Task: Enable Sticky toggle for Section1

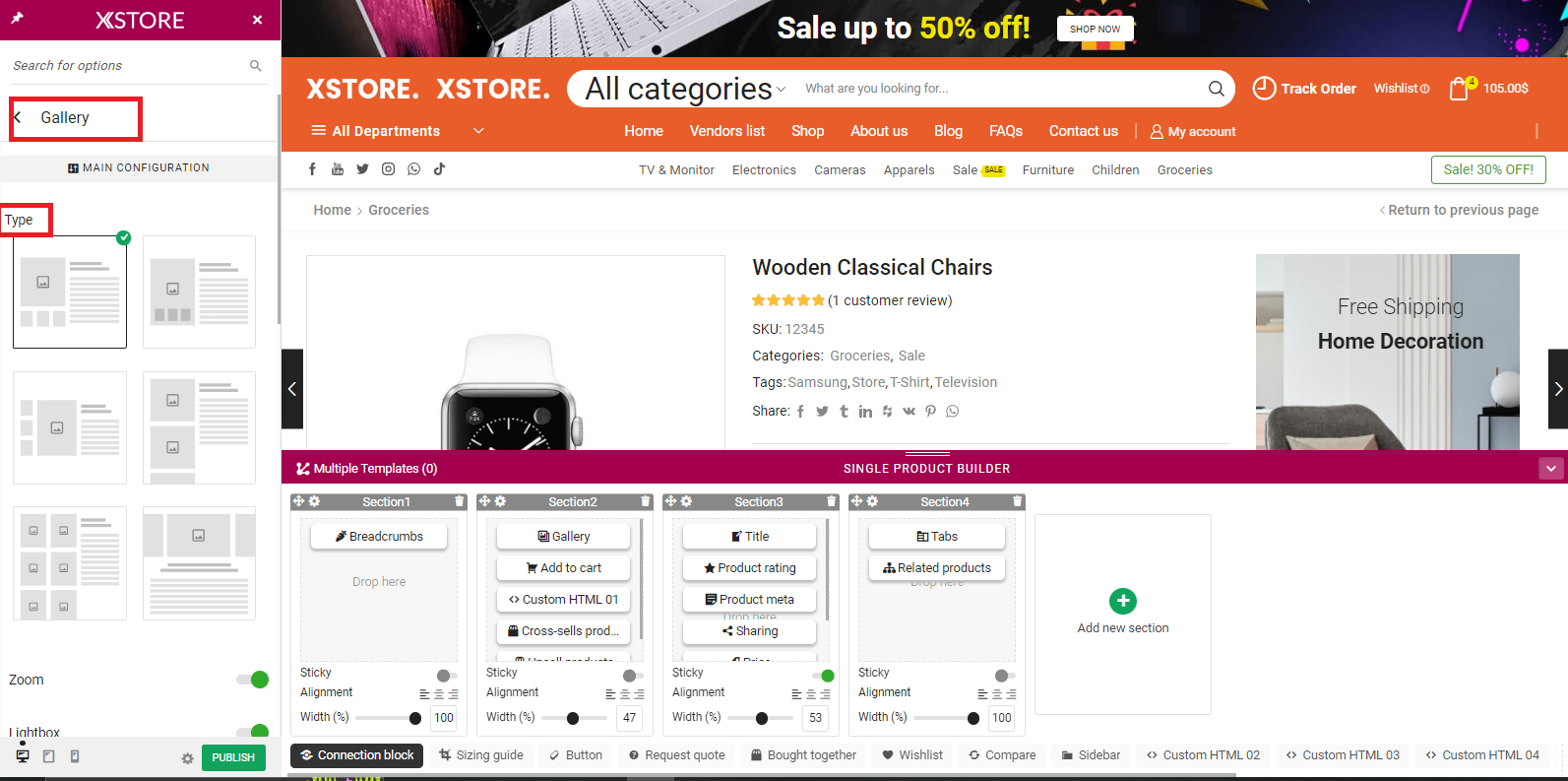Action: [x=448, y=676]
